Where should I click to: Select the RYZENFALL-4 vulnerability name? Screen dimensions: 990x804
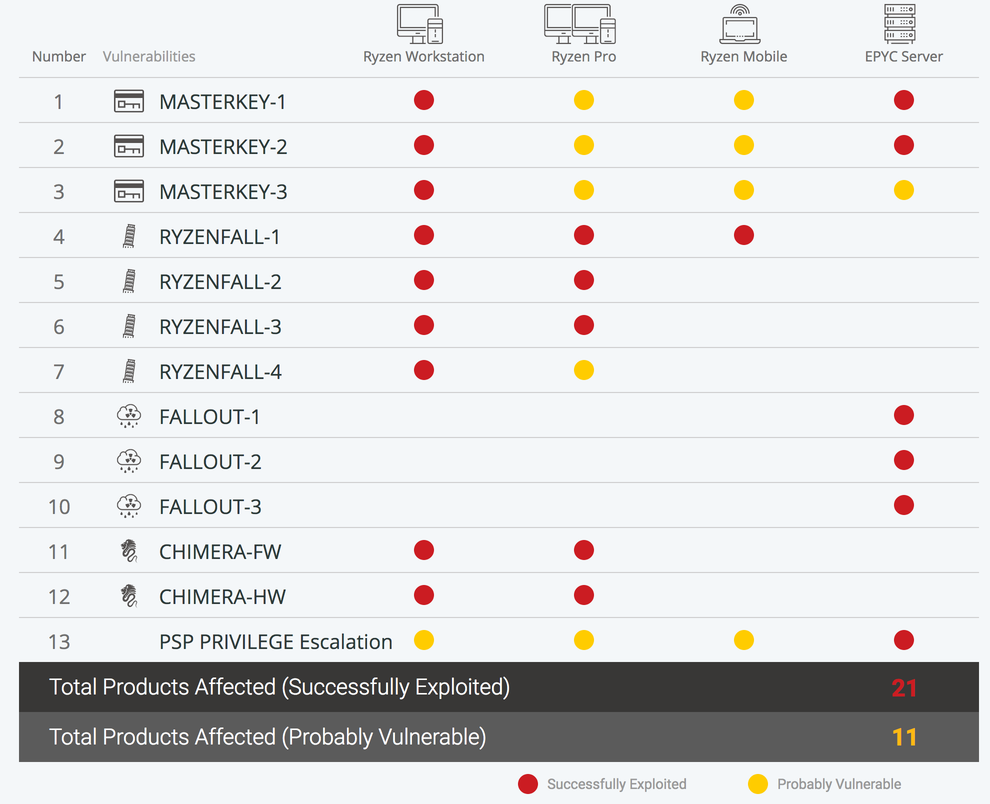pos(220,372)
